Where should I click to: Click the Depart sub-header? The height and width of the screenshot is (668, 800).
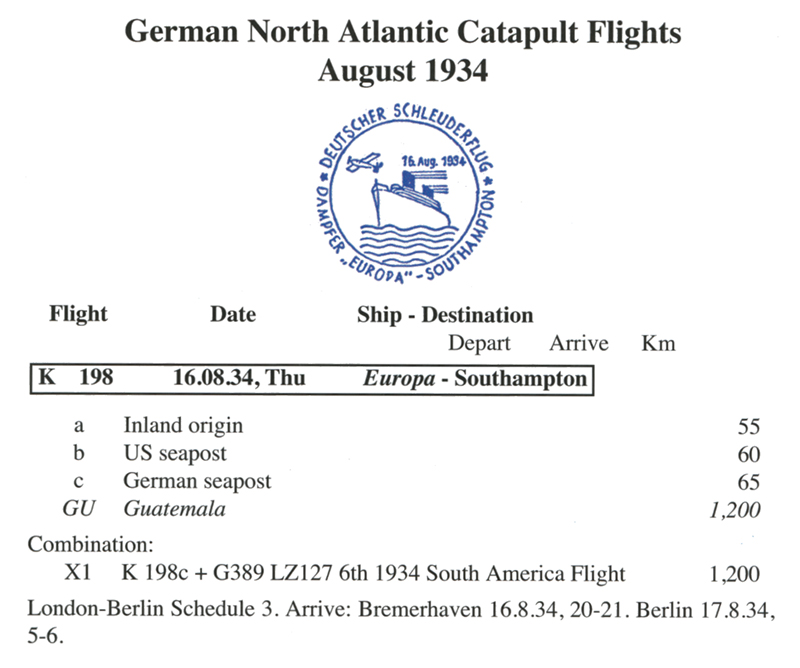[479, 343]
